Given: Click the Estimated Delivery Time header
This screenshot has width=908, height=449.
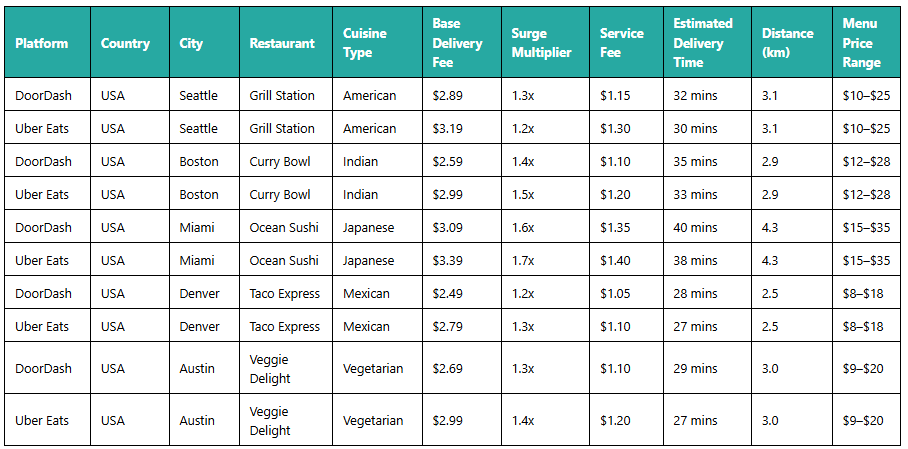Looking at the screenshot, I should 702,43.
